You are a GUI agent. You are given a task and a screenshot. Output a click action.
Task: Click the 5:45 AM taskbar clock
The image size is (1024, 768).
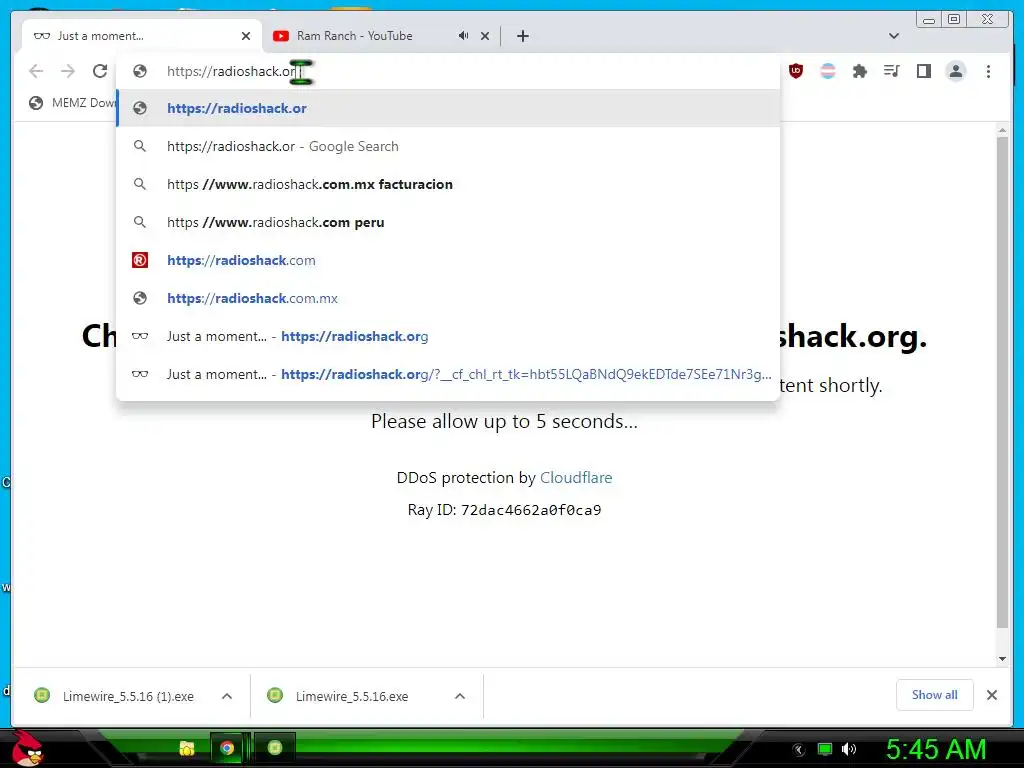(x=935, y=749)
